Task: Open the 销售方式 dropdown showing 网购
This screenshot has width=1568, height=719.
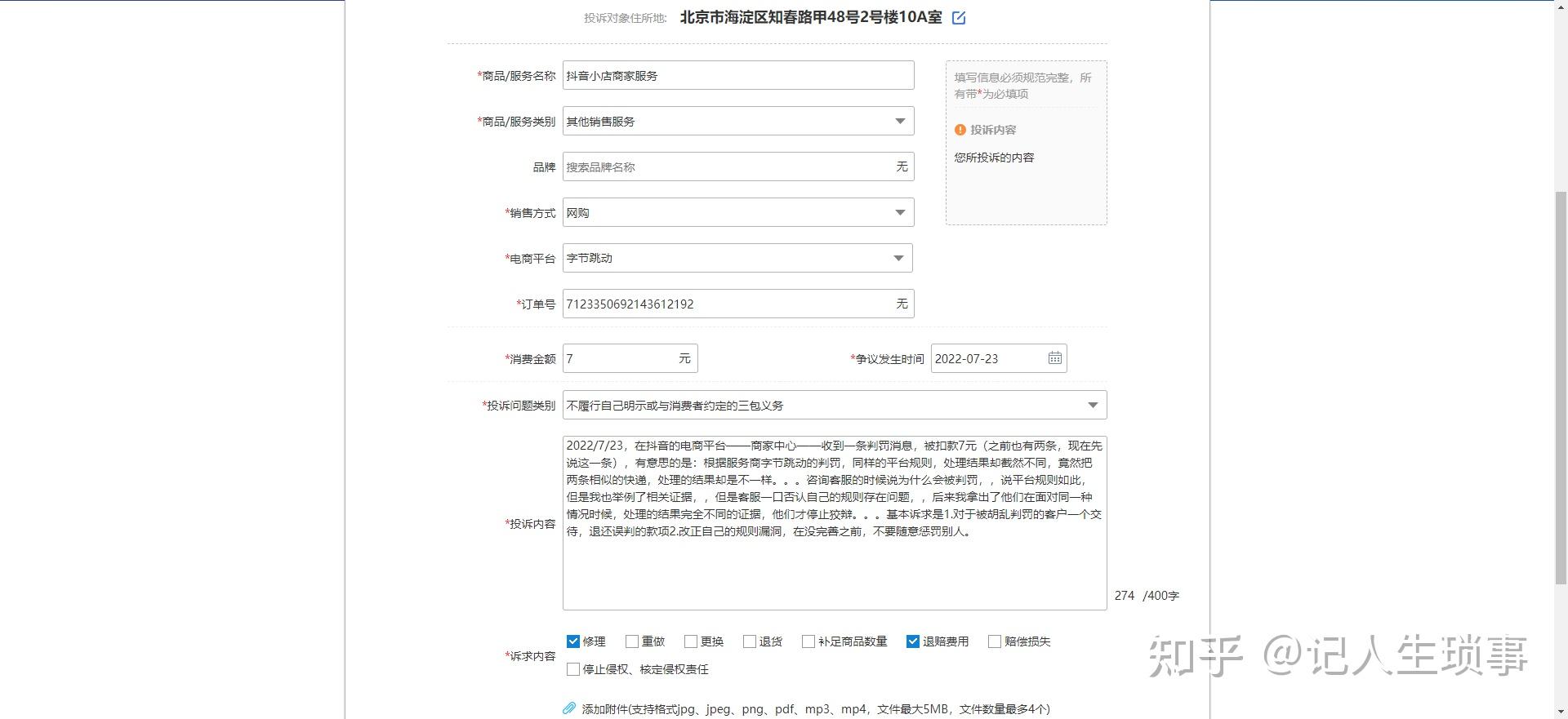Action: coord(738,213)
